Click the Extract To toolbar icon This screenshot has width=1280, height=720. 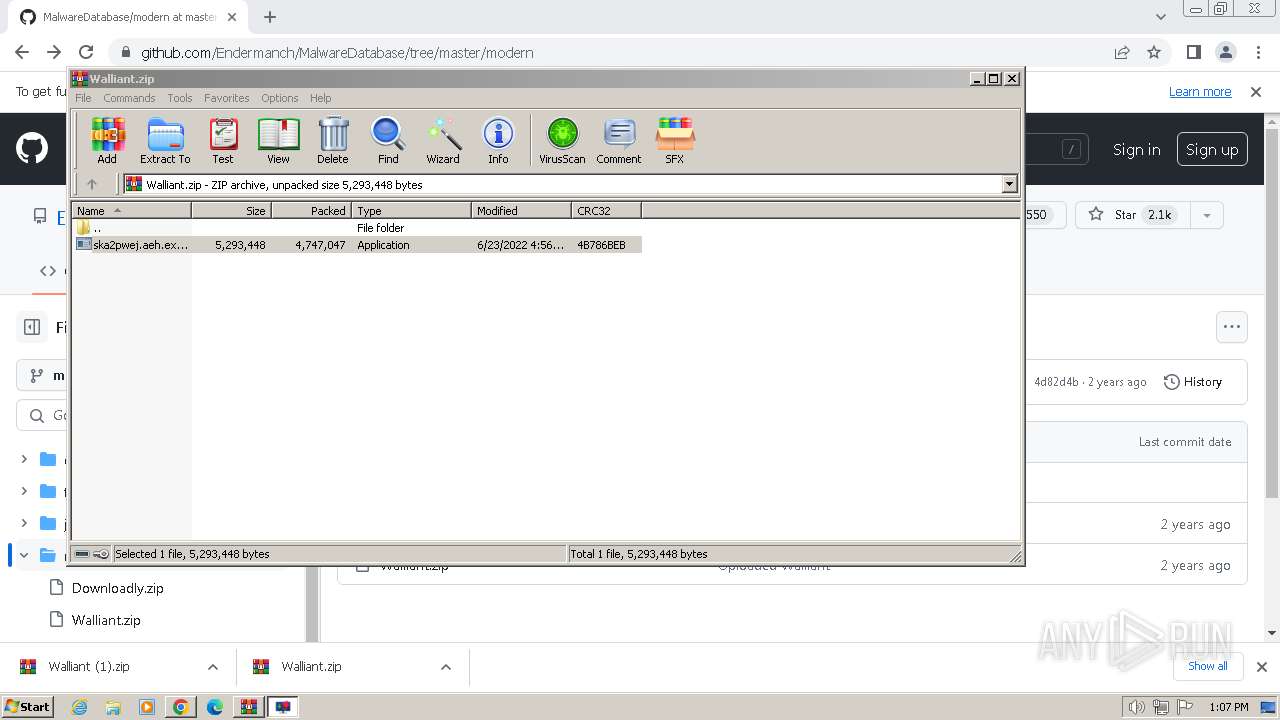[165, 140]
